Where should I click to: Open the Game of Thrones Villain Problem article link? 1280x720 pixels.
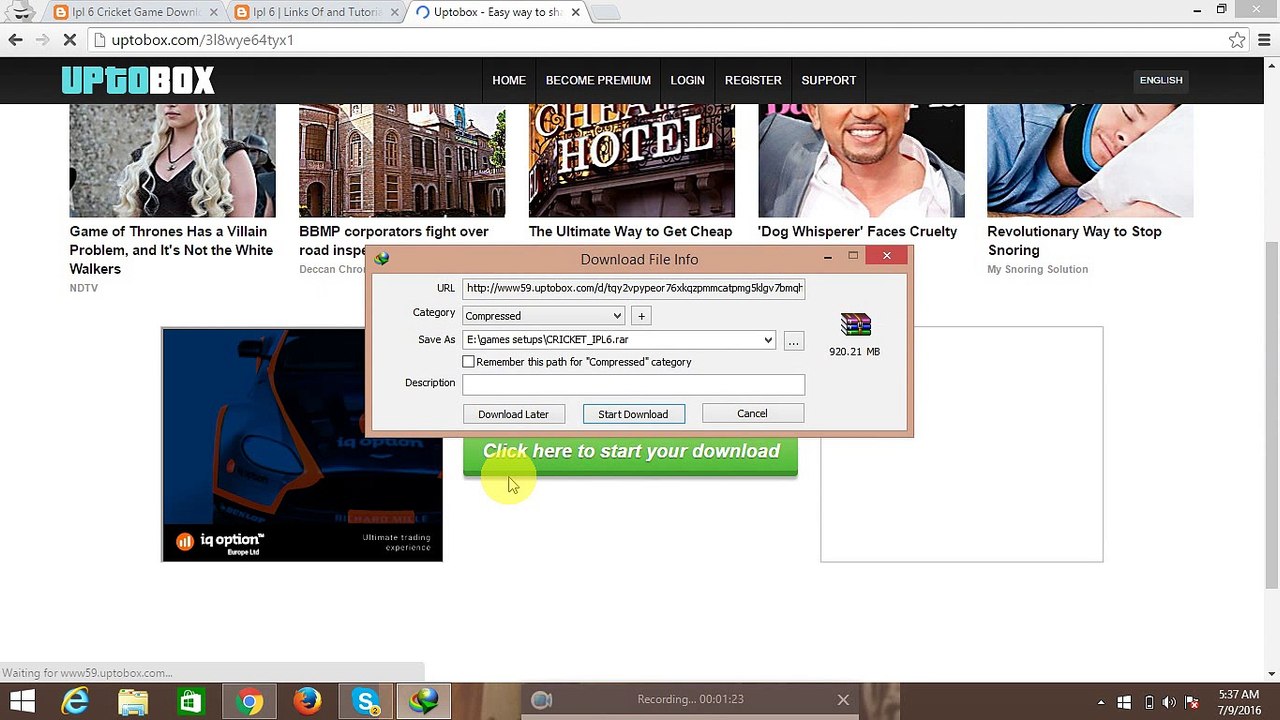pyautogui.click(x=171, y=250)
